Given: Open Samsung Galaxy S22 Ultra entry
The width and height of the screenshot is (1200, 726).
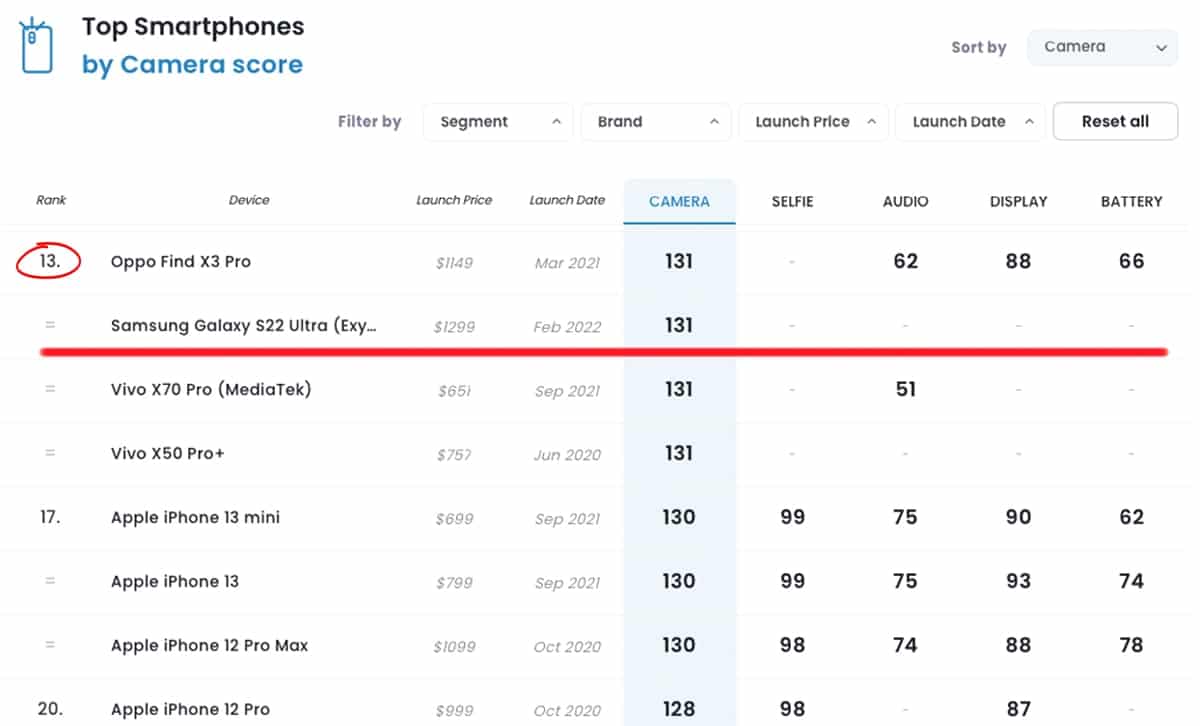Looking at the screenshot, I should click(x=244, y=326).
